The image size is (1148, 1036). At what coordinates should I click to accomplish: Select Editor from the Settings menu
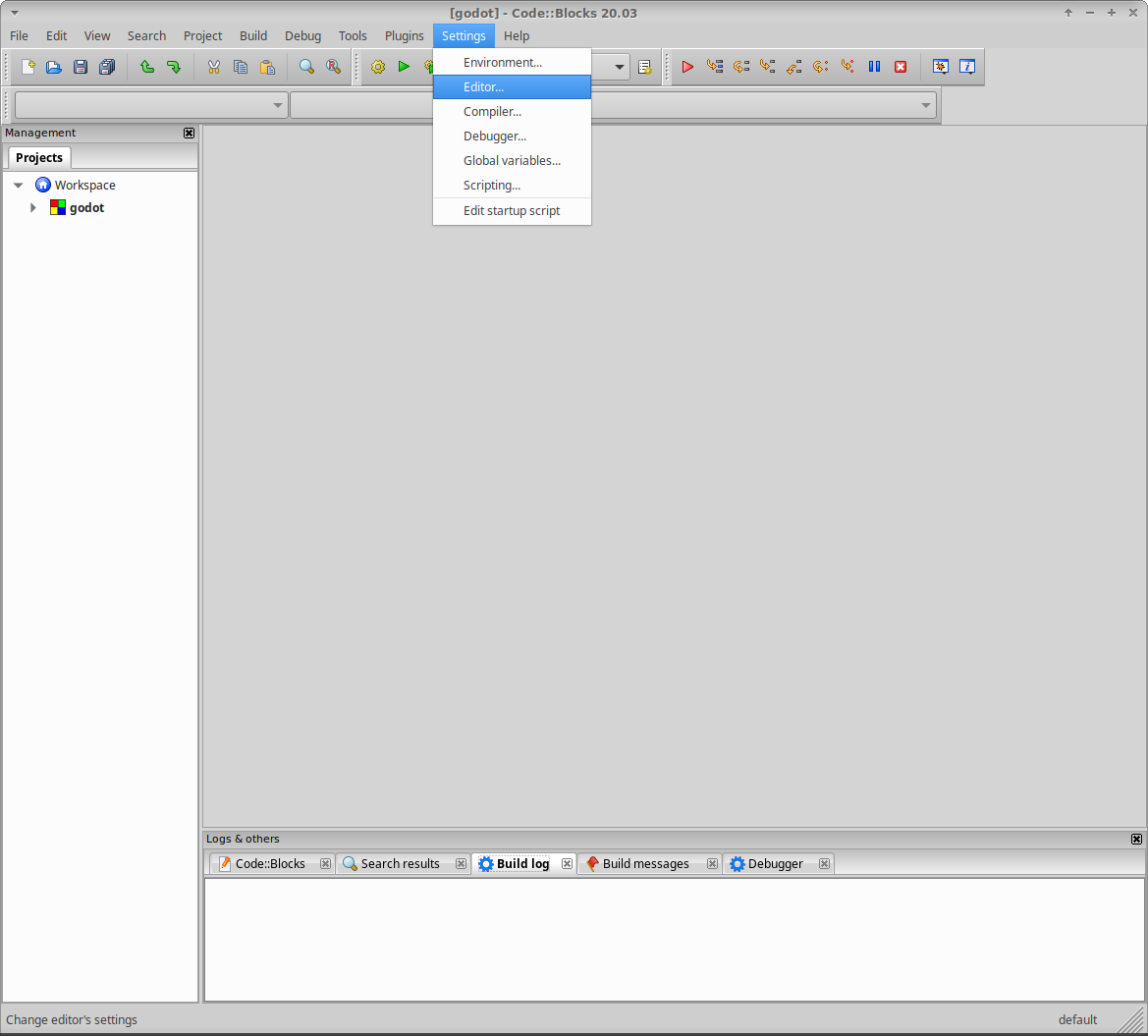[483, 86]
